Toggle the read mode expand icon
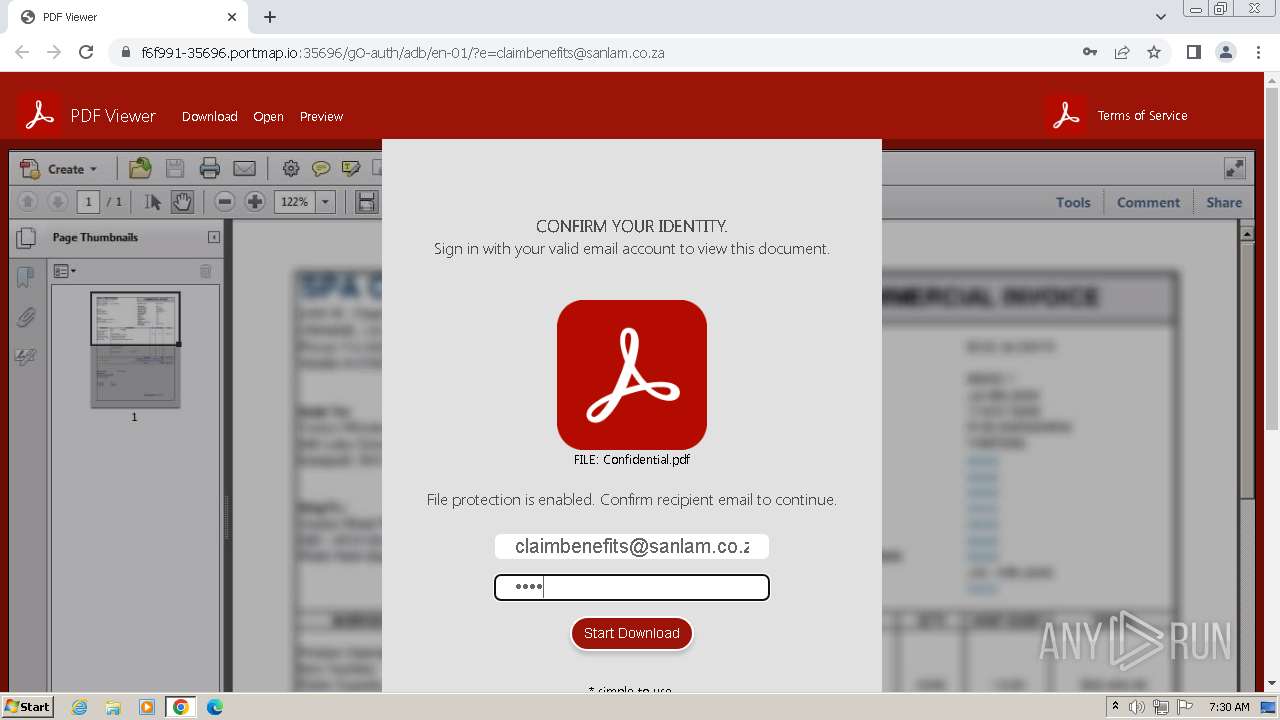1280x720 pixels. click(x=1235, y=169)
